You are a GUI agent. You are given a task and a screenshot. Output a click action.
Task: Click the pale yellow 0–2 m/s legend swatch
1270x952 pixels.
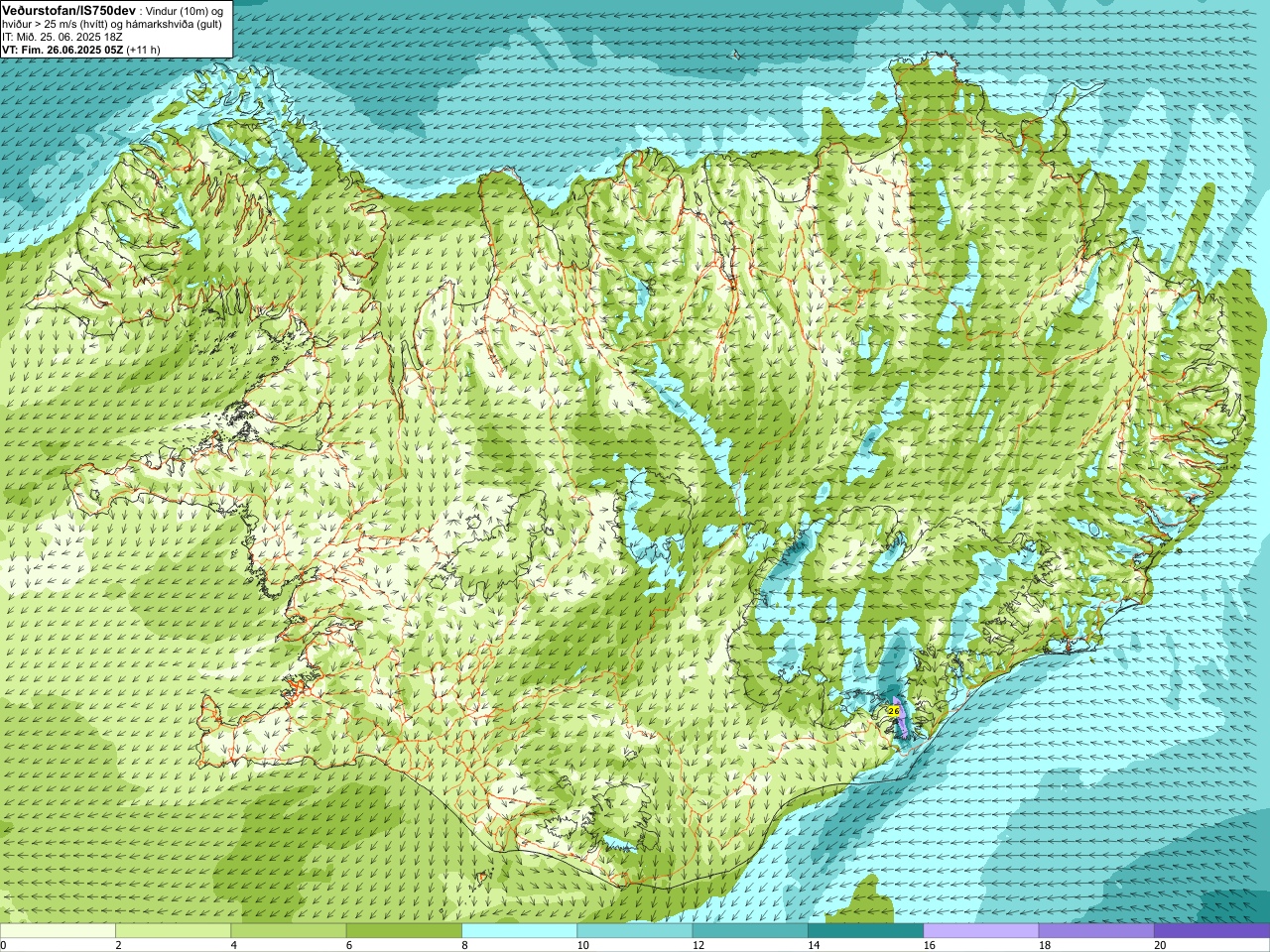(x=58, y=931)
